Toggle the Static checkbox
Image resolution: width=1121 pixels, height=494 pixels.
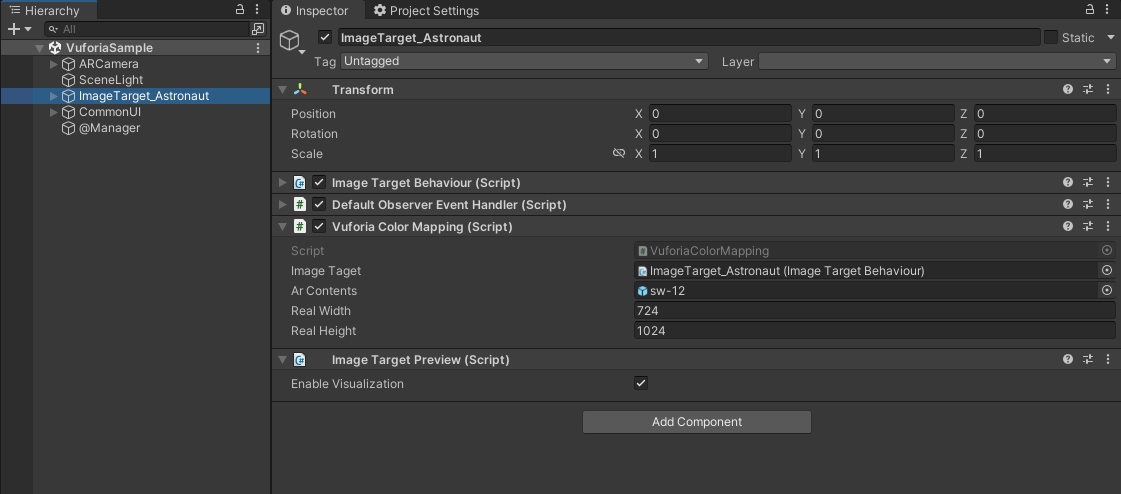[1050, 37]
